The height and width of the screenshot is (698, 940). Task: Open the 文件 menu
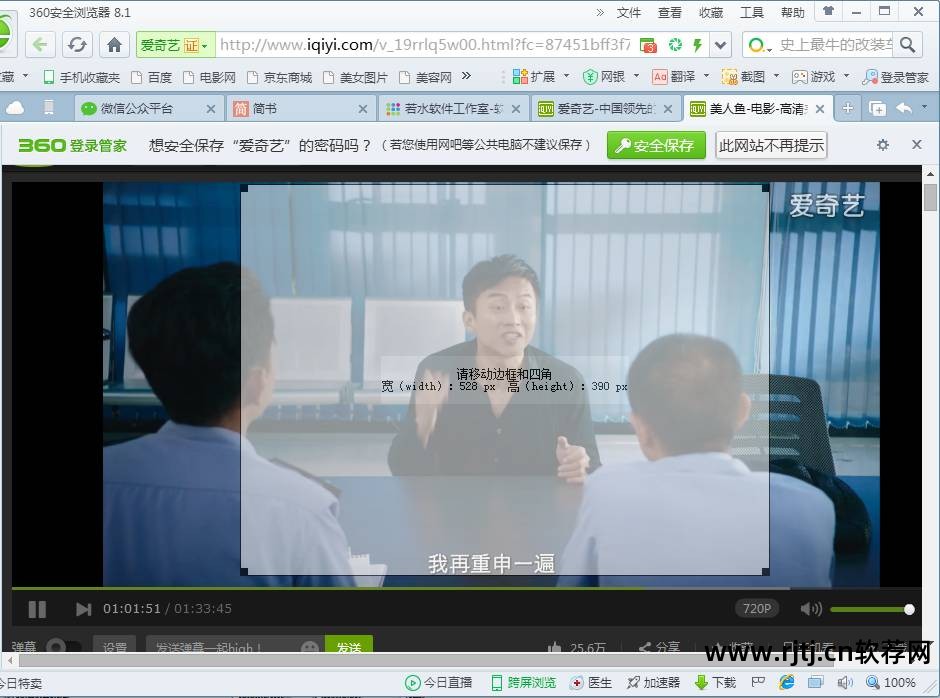[x=628, y=13]
